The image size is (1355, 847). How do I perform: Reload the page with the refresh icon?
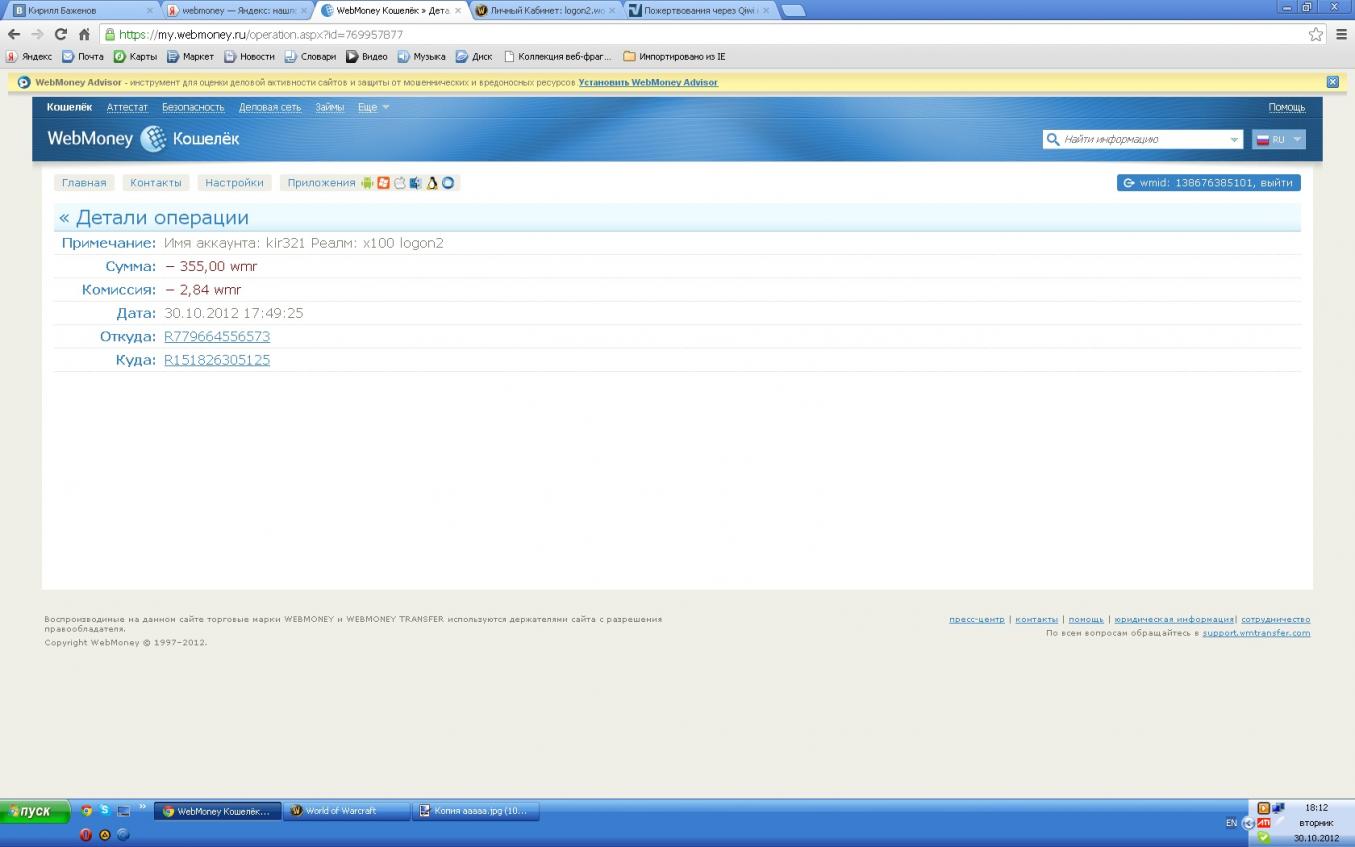click(x=61, y=34)
